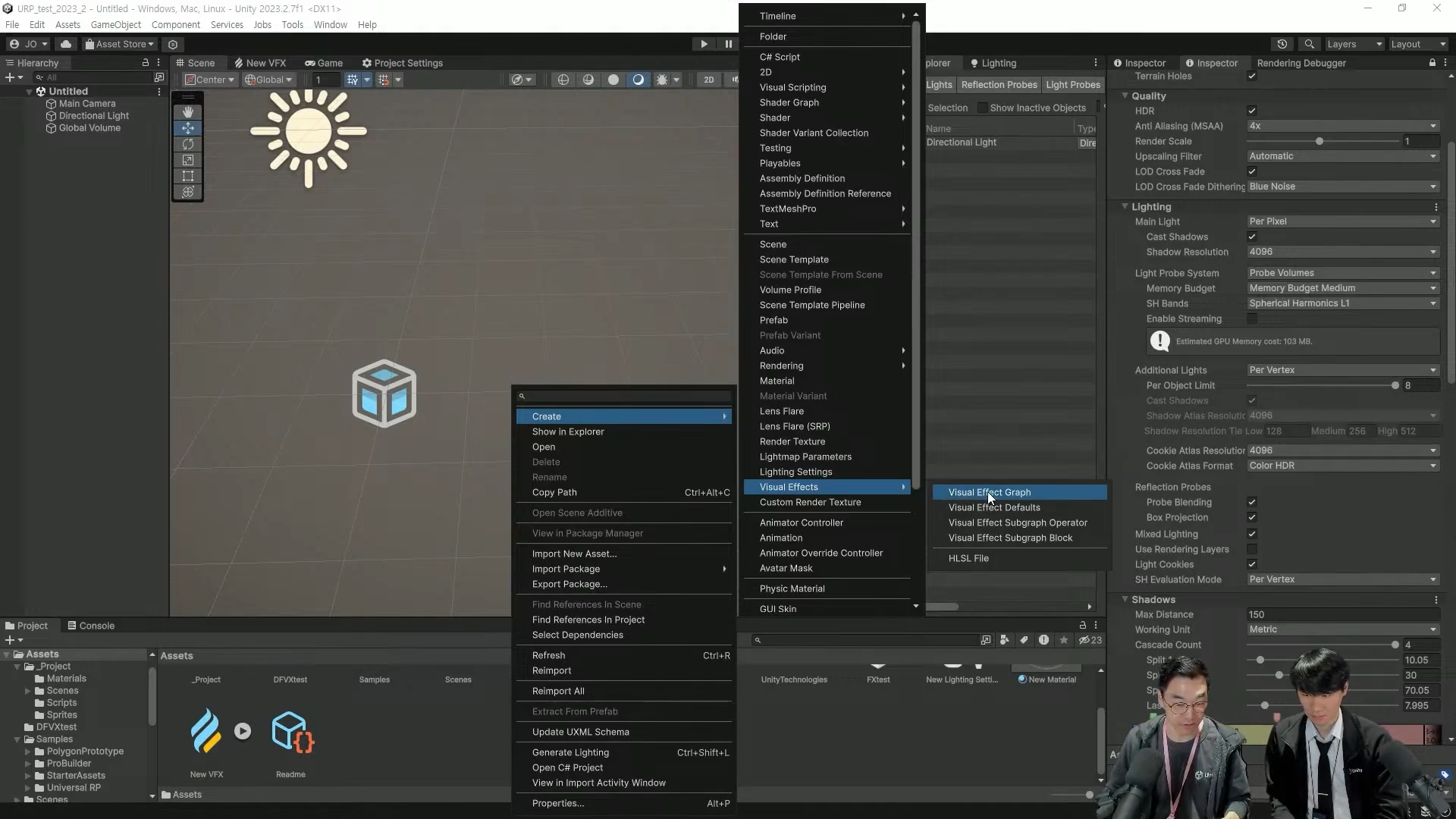Open the Undo History icon

click(x=1282, y=44)
